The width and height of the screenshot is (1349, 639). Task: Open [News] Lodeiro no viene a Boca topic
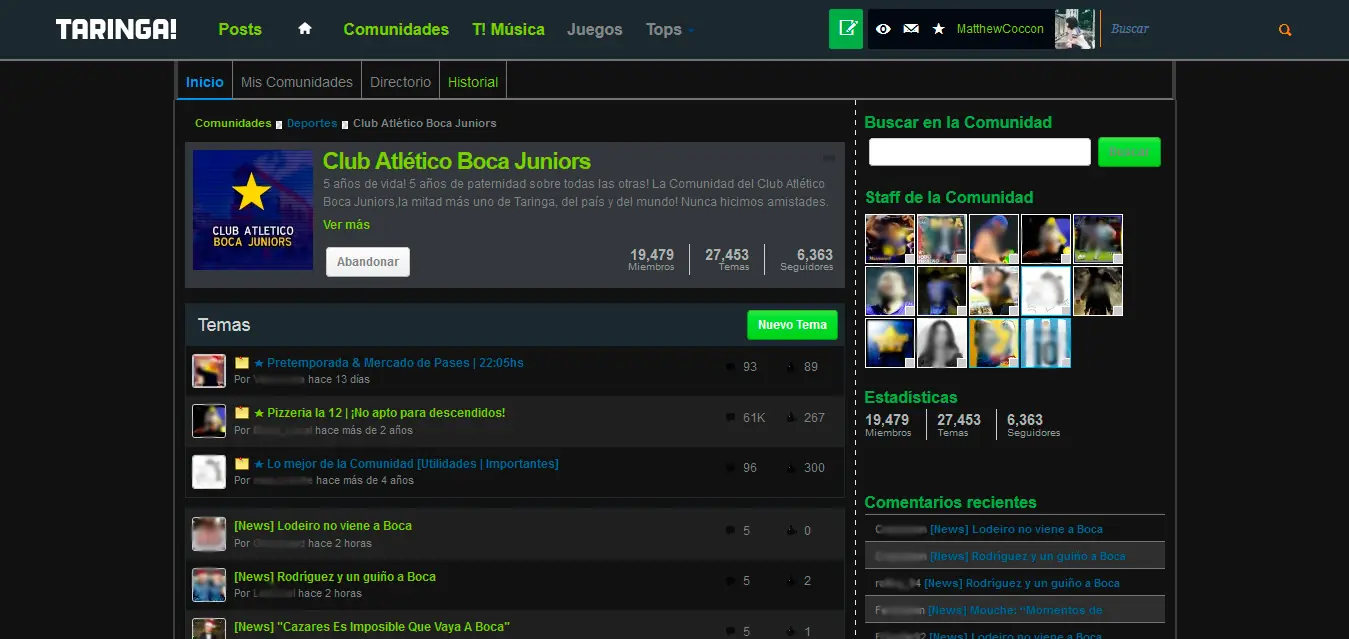(x=323, y=526)
